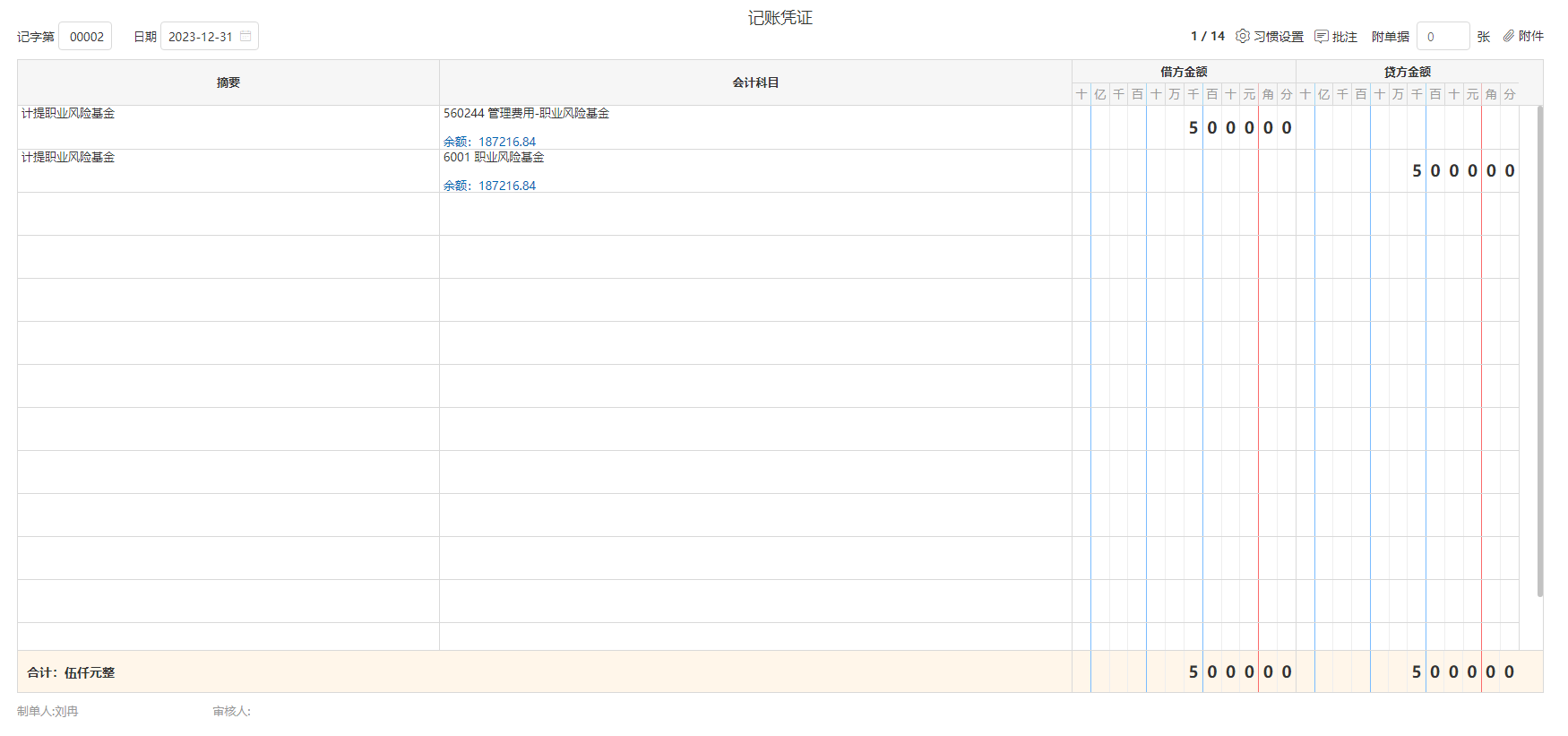Click the 附单据 count input field
This screenshot has height=736, width=1568.
point(1442,37)
